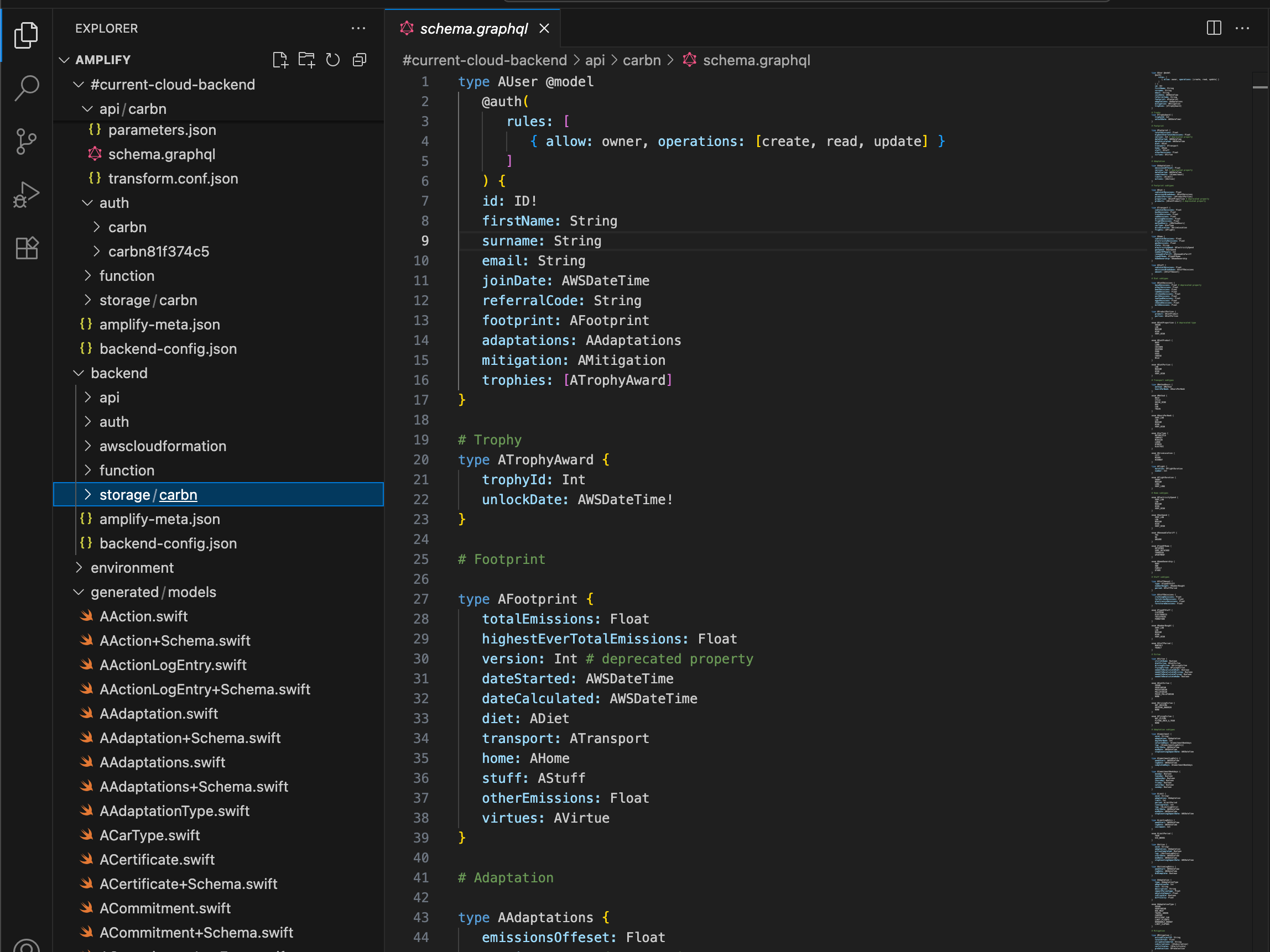Close the schema.graphql tab

[x=544, y=28]
